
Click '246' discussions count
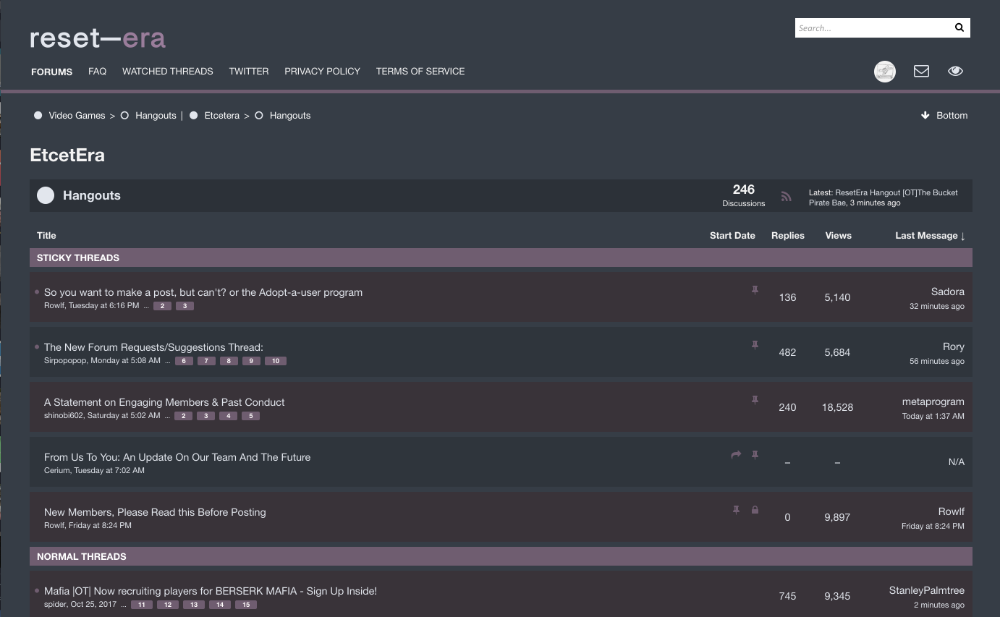(744, 190)
